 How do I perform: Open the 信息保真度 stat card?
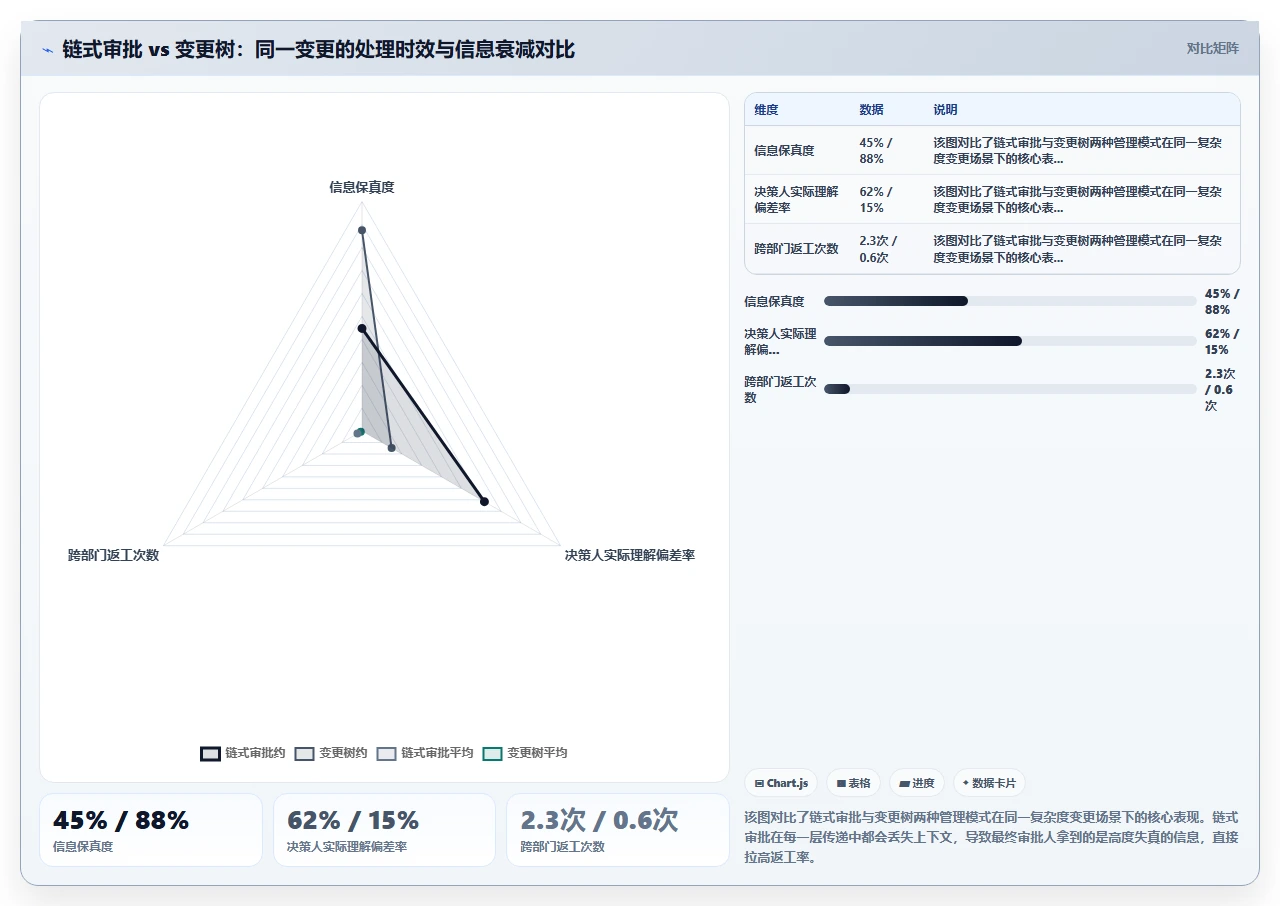tap(151, 830)
